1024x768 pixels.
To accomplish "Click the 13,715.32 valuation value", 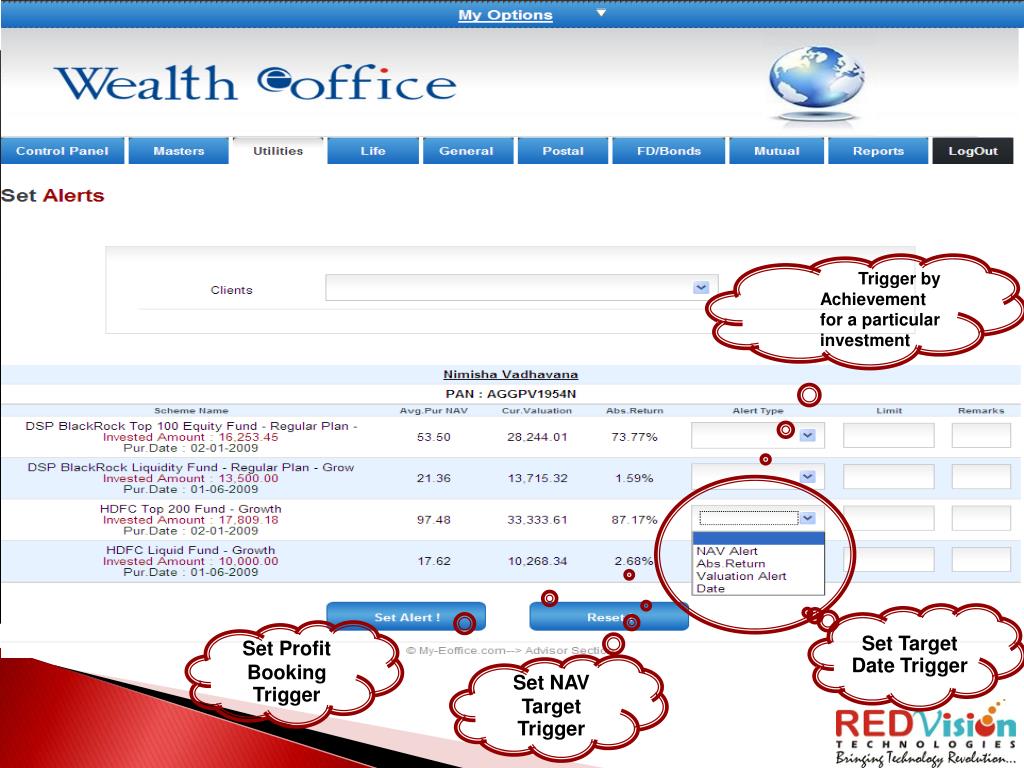I will [537, 478].
